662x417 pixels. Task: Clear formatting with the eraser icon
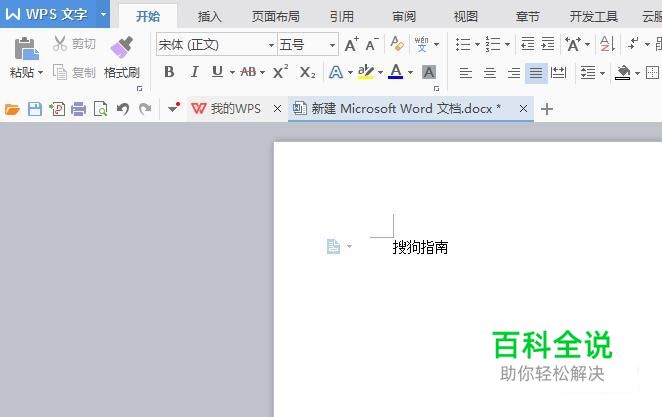pyautogui.click(x=397, y=44)
